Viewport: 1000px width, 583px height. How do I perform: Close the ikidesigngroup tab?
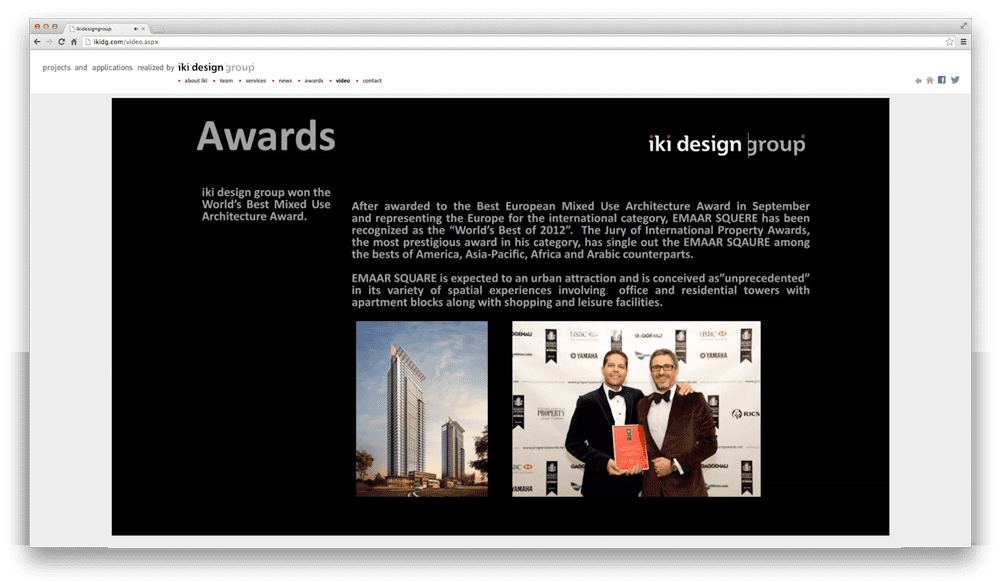coord(143,29)
